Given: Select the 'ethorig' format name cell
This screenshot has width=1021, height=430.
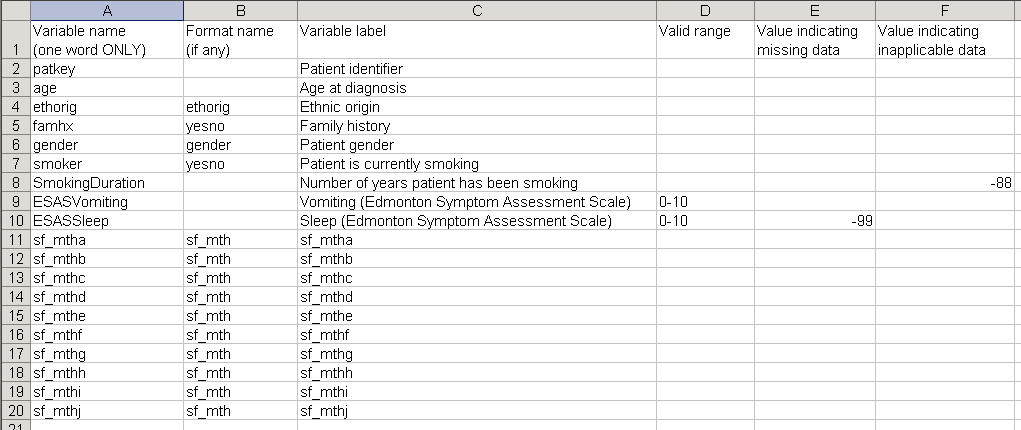Looking at the screenshot, I should (x=239, y=107).
